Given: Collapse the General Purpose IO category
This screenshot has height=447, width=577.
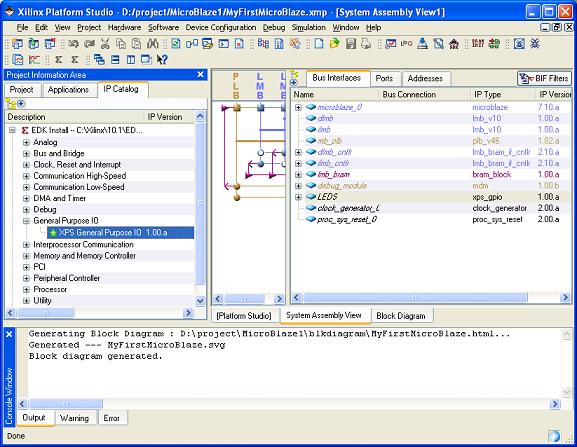Looking at the screenshot, I should tap(26, 221).
